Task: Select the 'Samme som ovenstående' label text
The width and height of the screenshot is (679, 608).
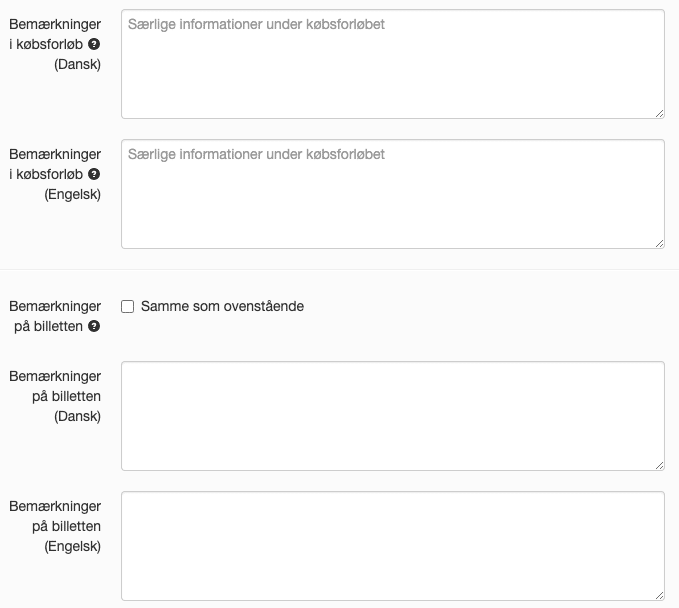Action: pyautogui.click(x=222, y=306)
